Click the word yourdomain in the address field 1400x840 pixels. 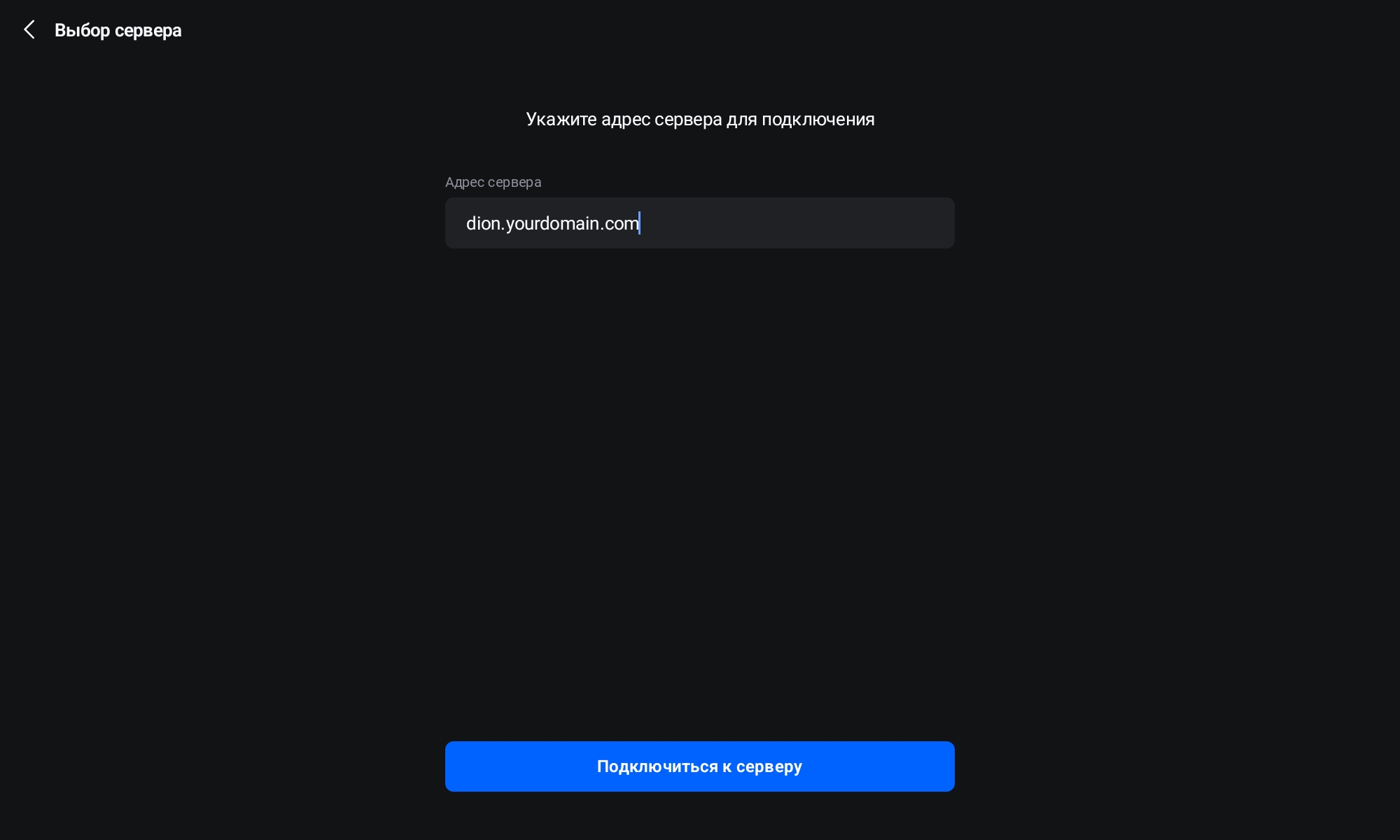552,223
